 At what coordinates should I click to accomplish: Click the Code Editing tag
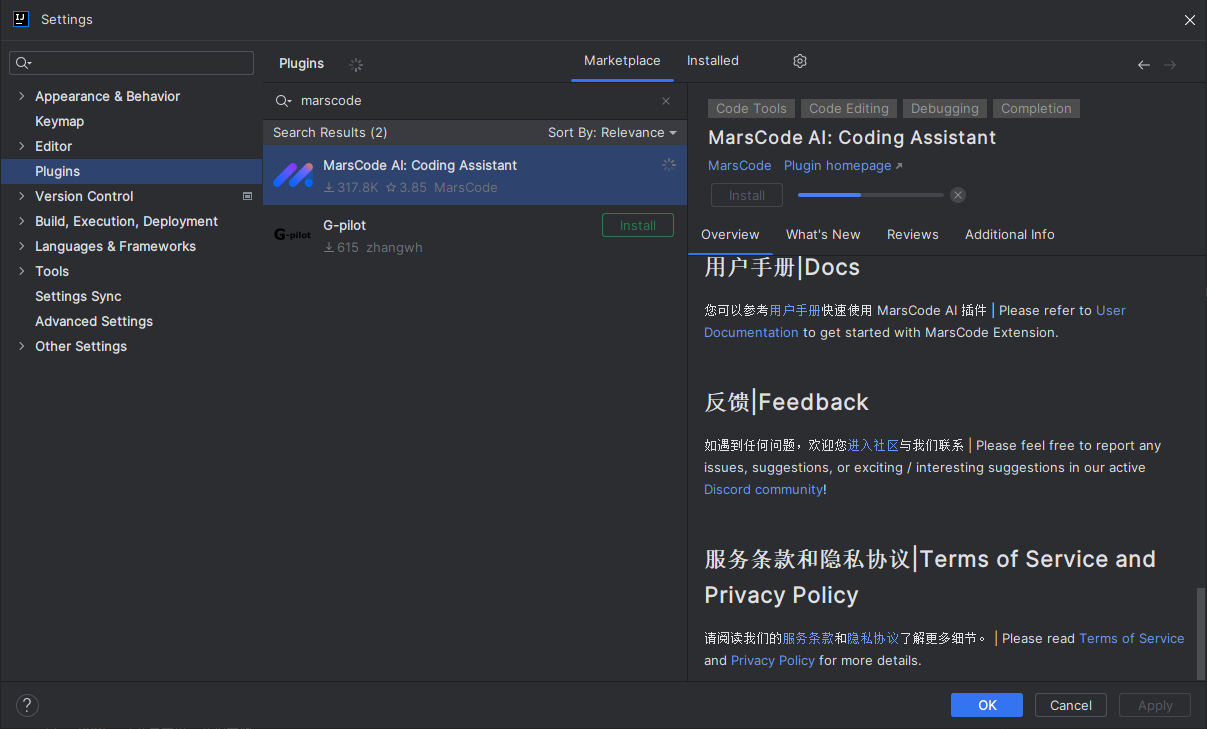[849, 109]
